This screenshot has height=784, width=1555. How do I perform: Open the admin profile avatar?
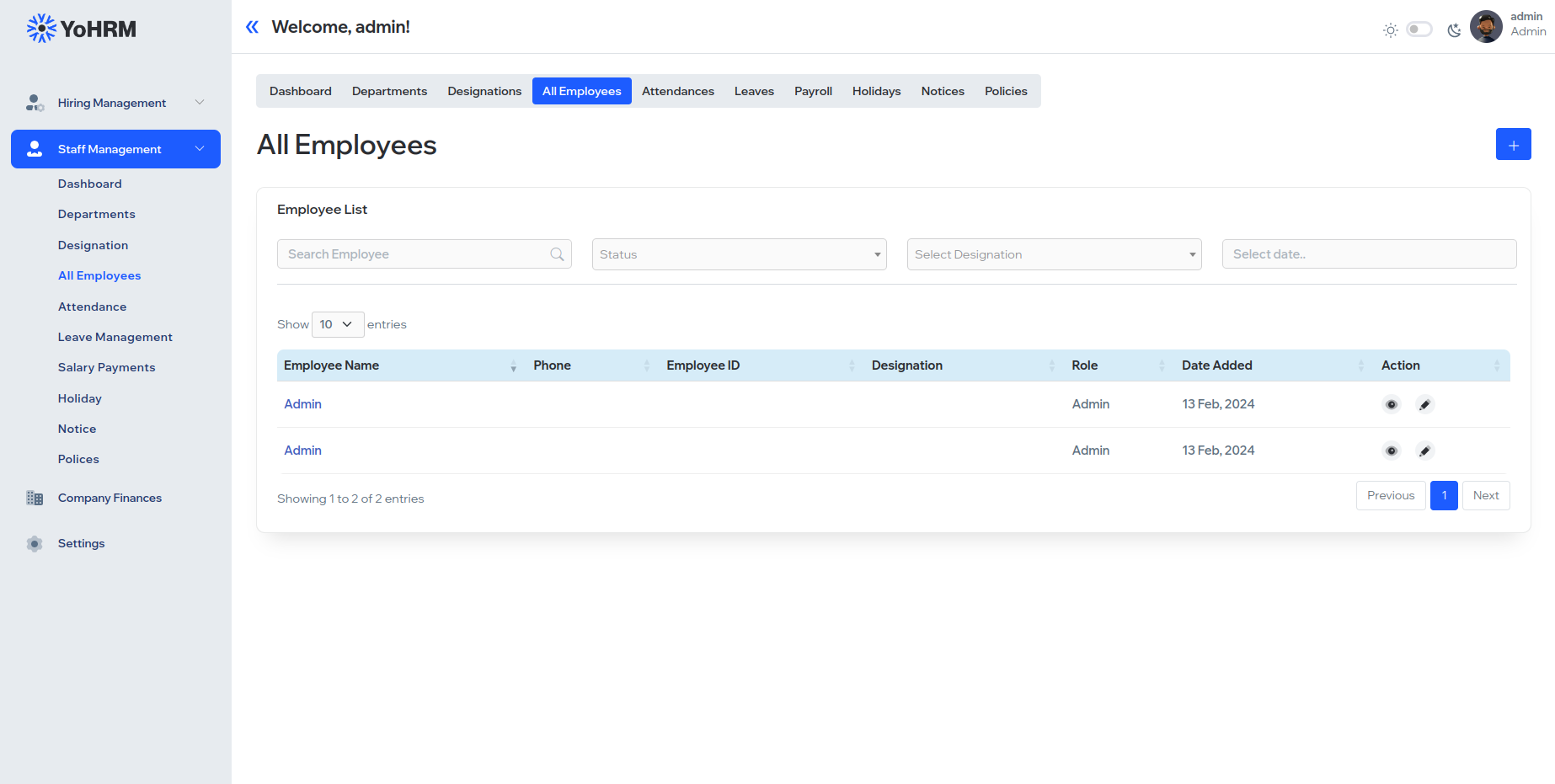click(x=1486, y=26)
